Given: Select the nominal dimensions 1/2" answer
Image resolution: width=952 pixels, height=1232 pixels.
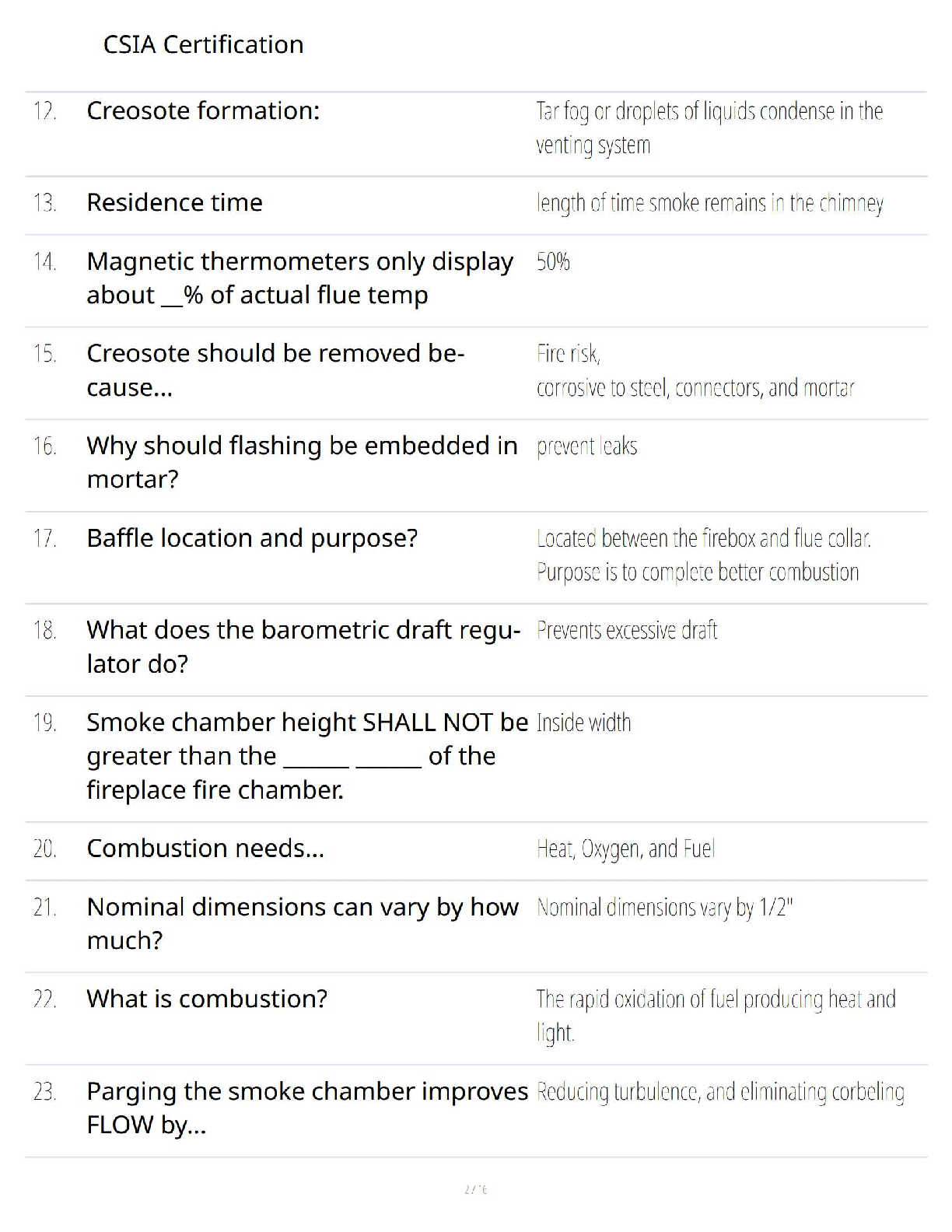Looking at the screenshot, I should coord(664,908).
